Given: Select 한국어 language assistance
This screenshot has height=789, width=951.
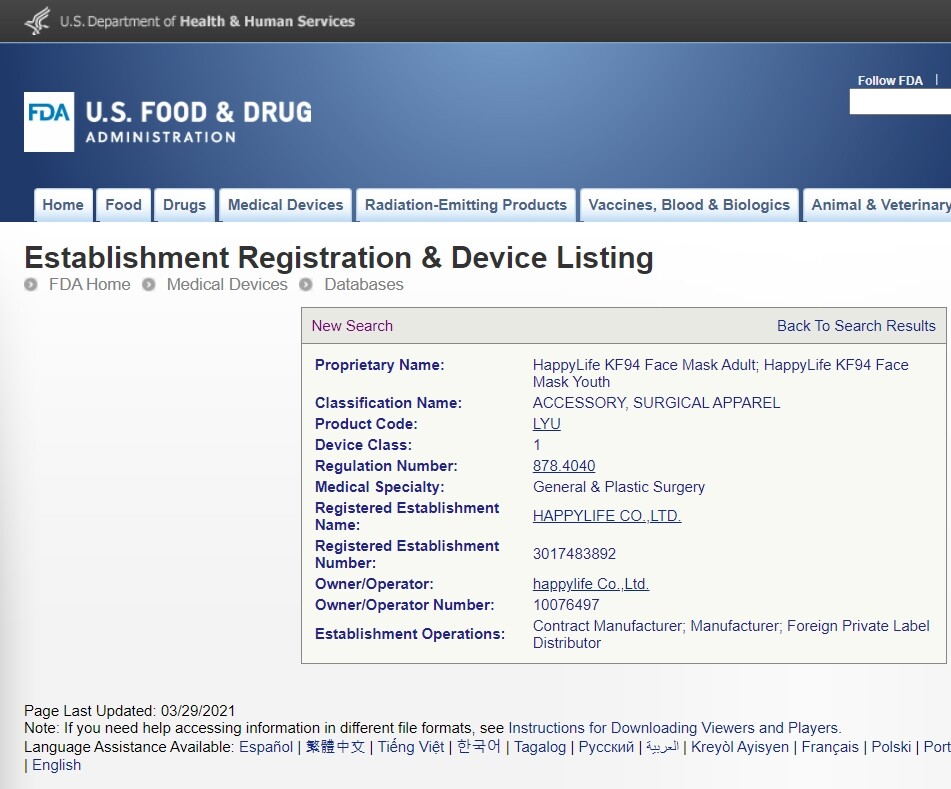Looking at the screenshot, I should pyautogui.click(x=479, y=747).
